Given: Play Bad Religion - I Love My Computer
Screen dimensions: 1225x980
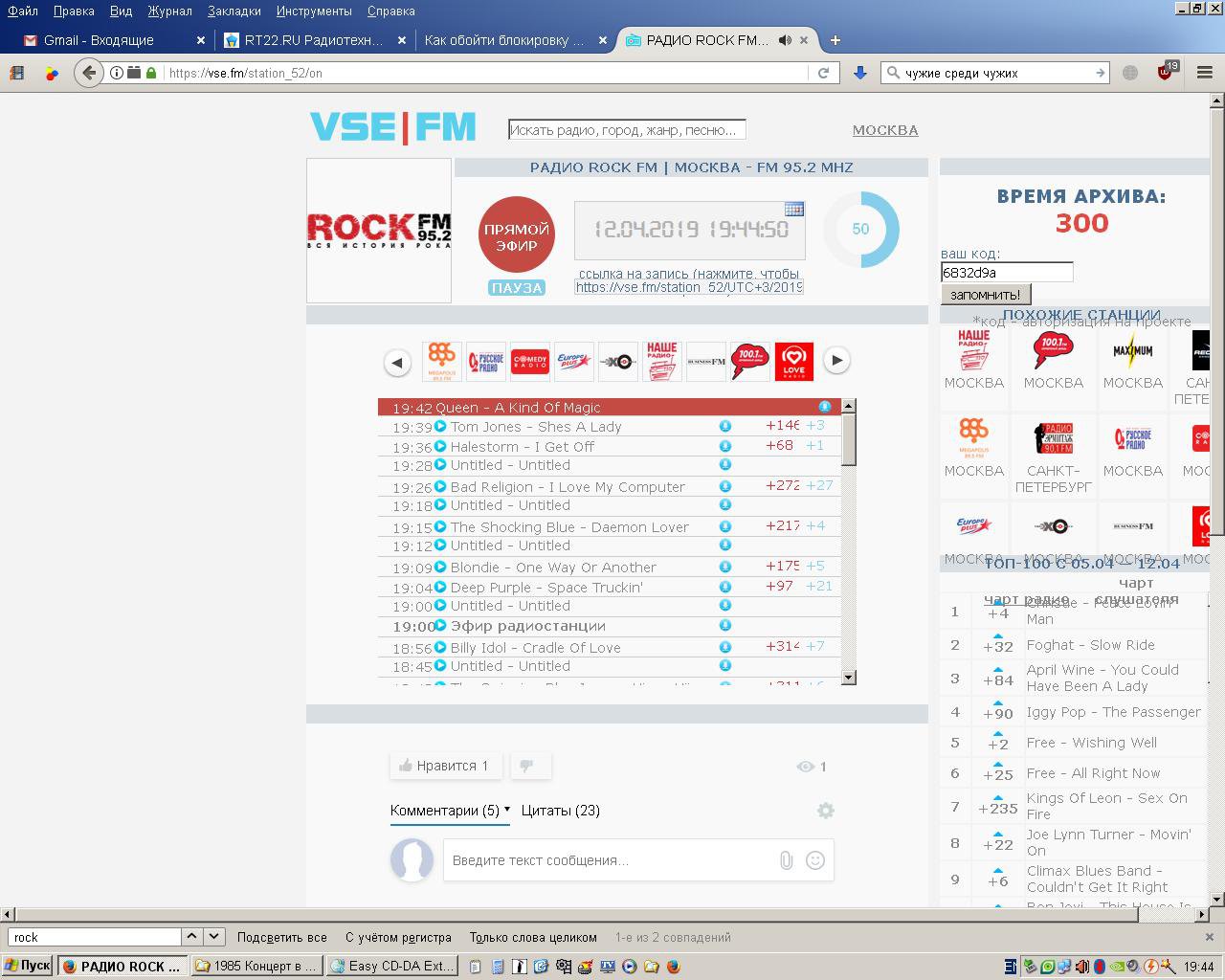Looking at the screenshot, I should coord(440,487).
